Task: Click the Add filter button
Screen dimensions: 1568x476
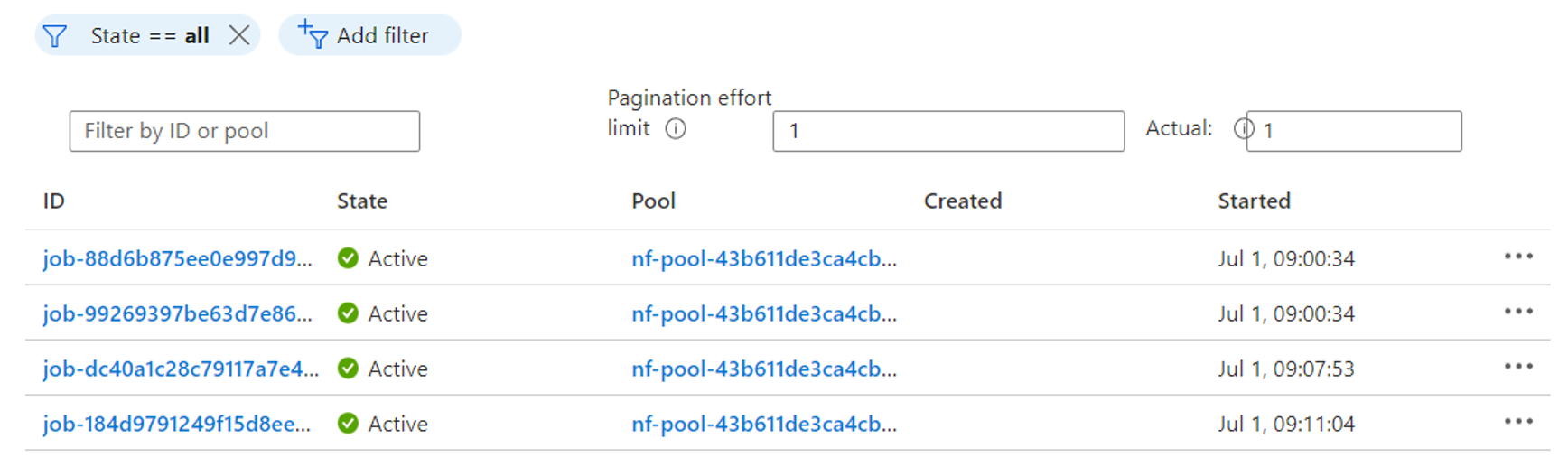Action: click(x=369, y=35)
